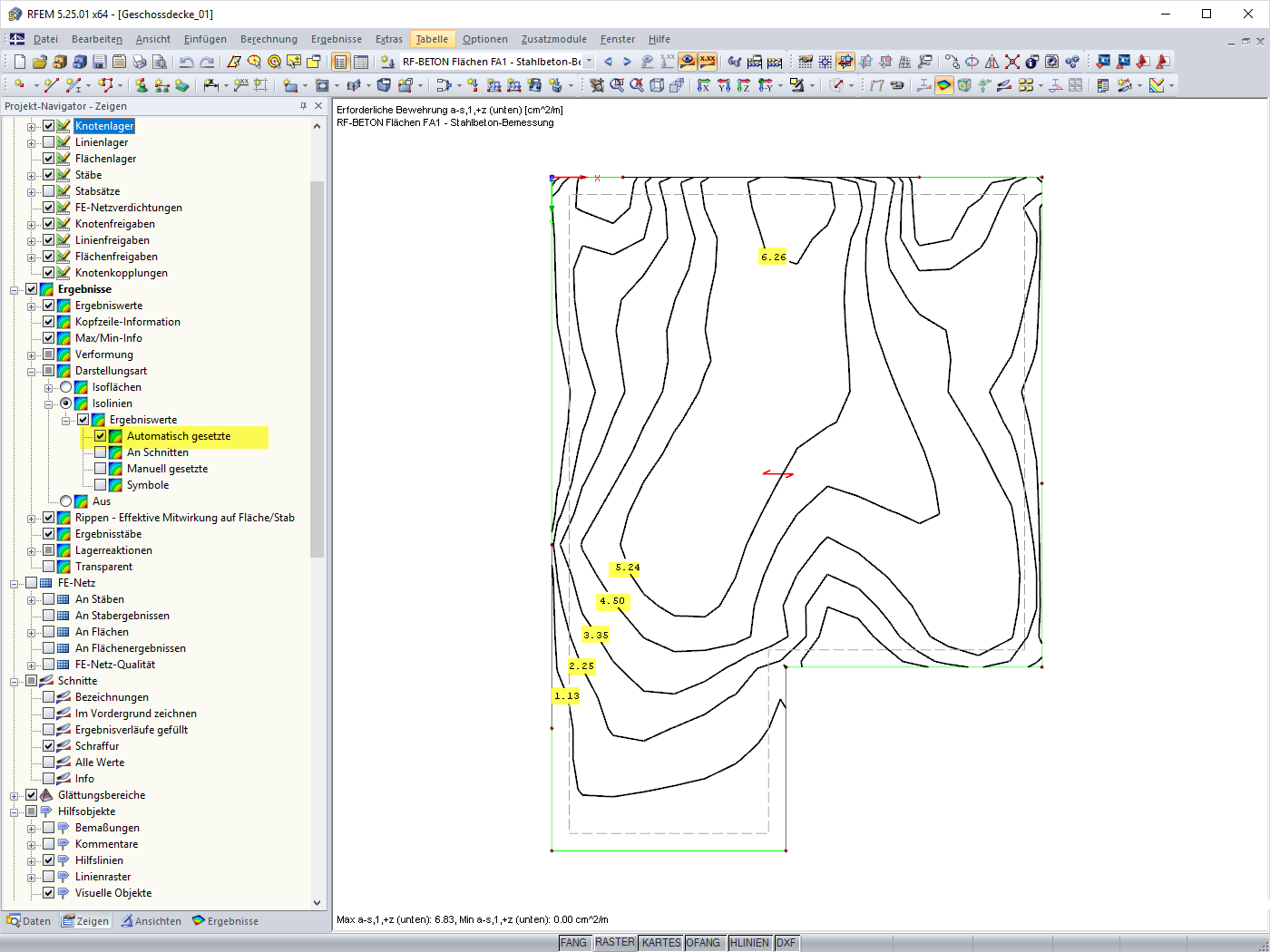
Task: Switch to the Ergebnisse navigator tab
Action: pos(226,921)
